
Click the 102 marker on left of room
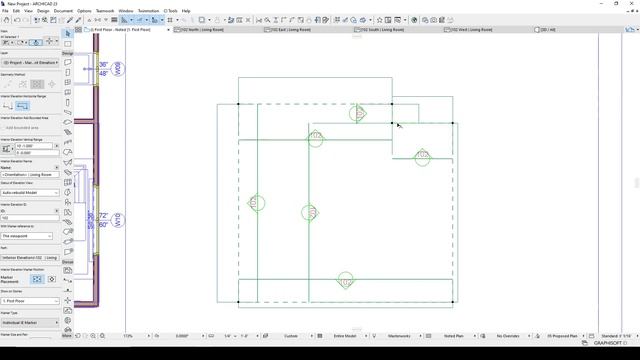click(256, 203)
